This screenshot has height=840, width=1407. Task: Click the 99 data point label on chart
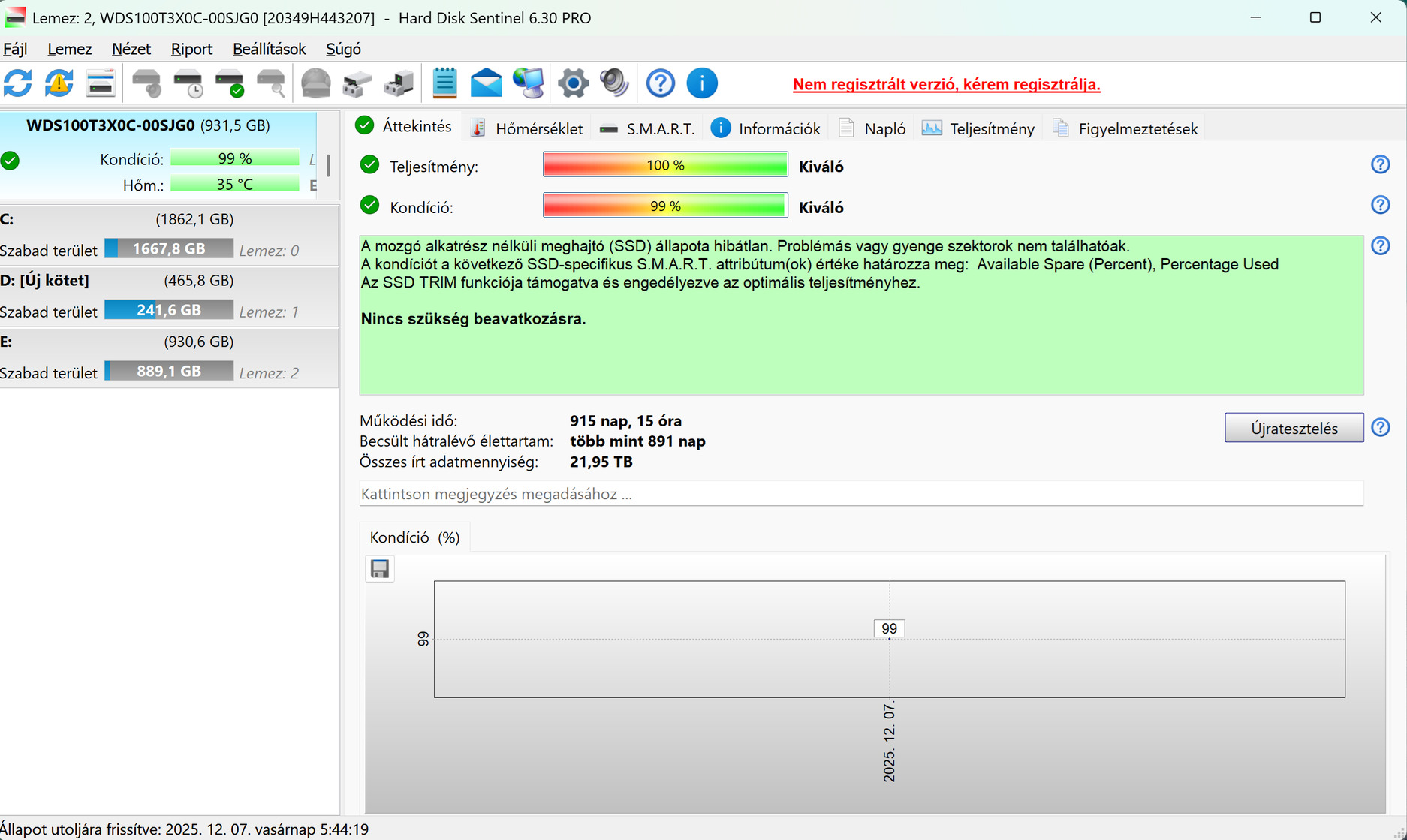pyautogui.click(x=889, y=628)
